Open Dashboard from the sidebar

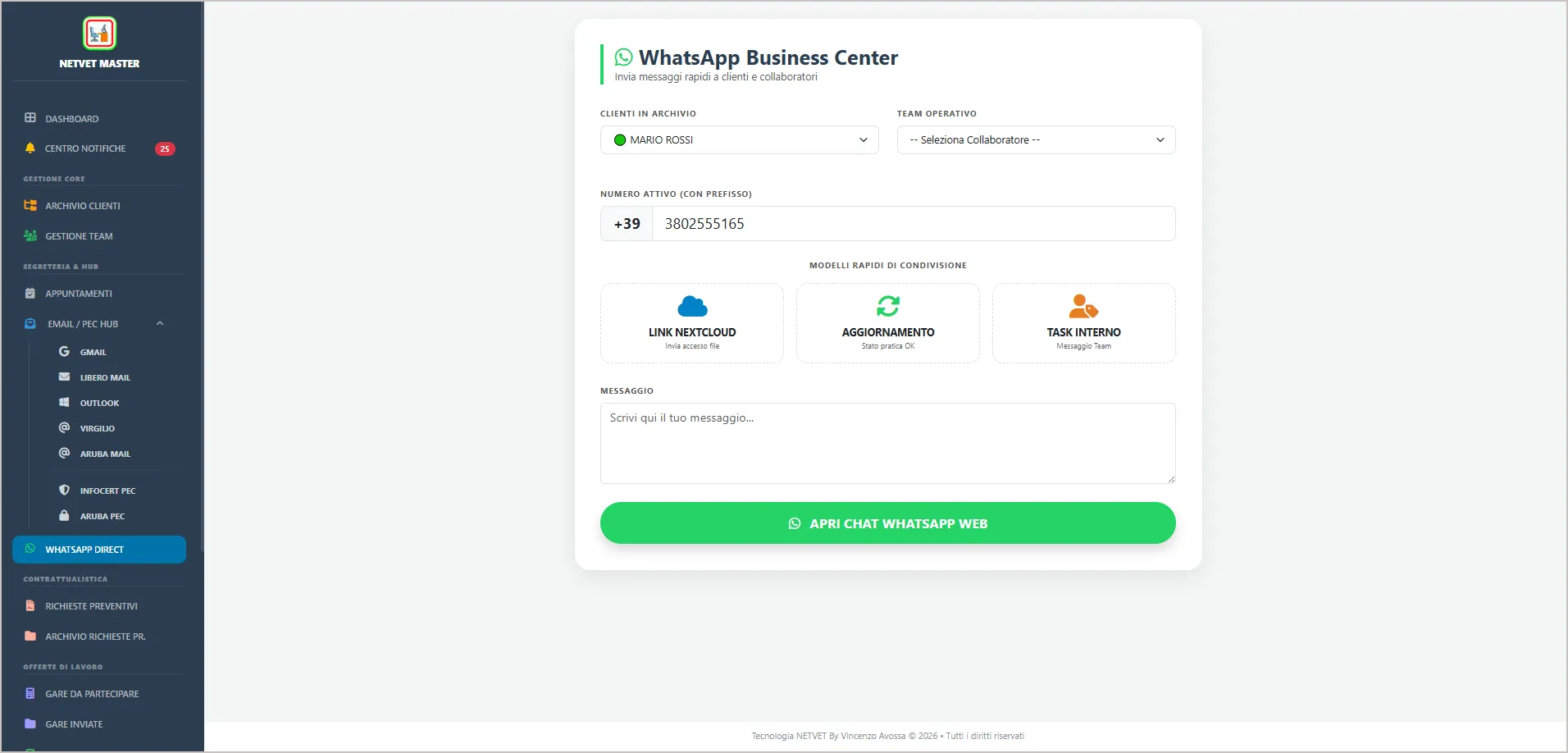tap(99, 119)
